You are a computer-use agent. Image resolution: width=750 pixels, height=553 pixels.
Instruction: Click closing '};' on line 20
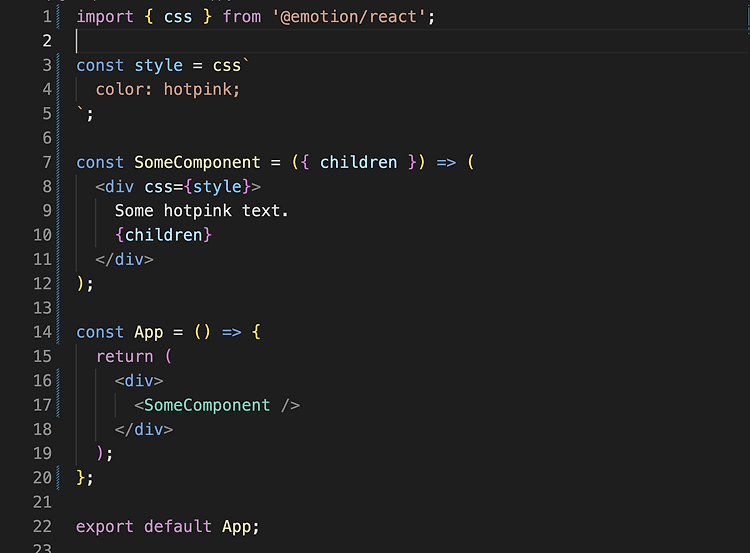pyautogui.click(x=85, y=478)
